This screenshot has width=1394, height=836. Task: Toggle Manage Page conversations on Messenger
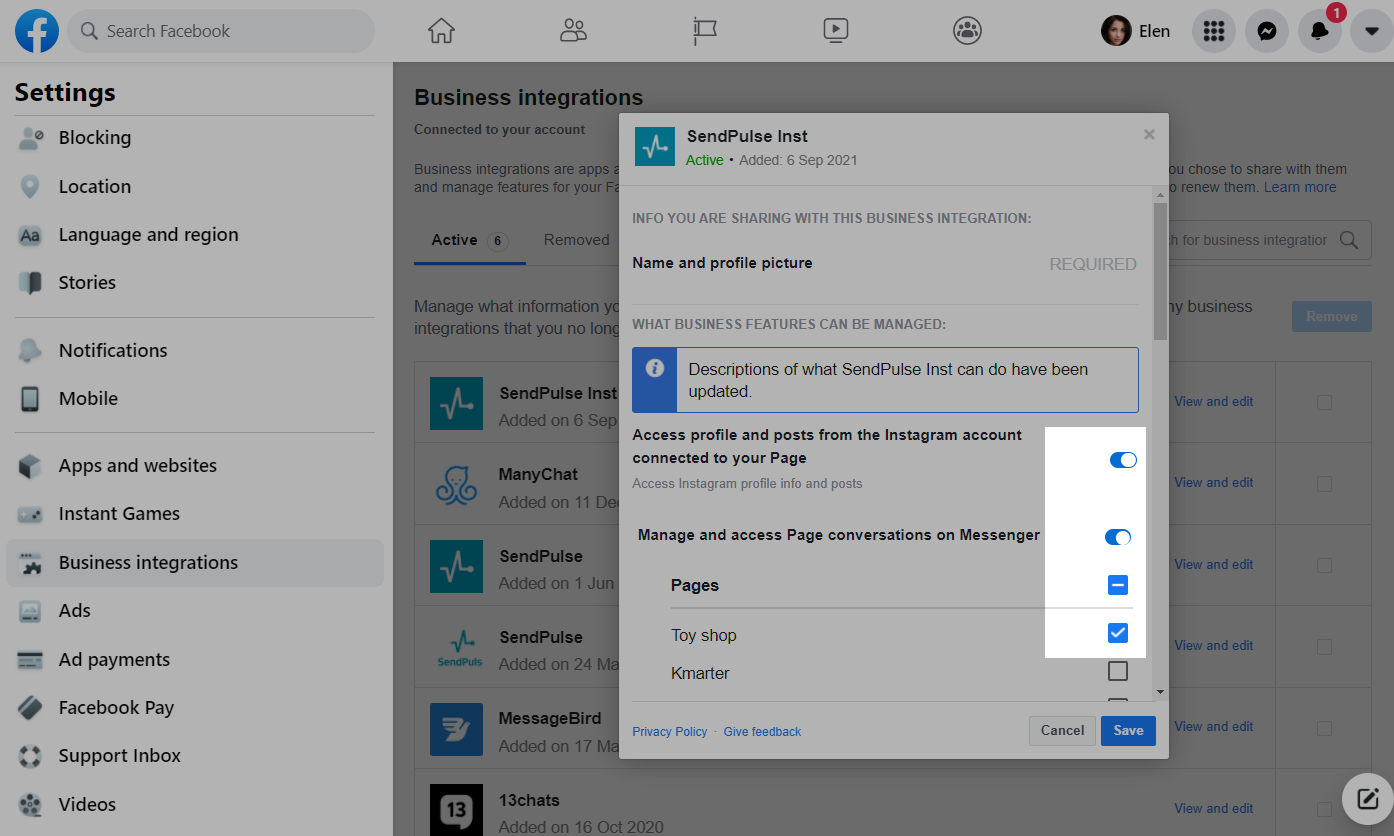pyautogui.click(x=1118, y=537)
